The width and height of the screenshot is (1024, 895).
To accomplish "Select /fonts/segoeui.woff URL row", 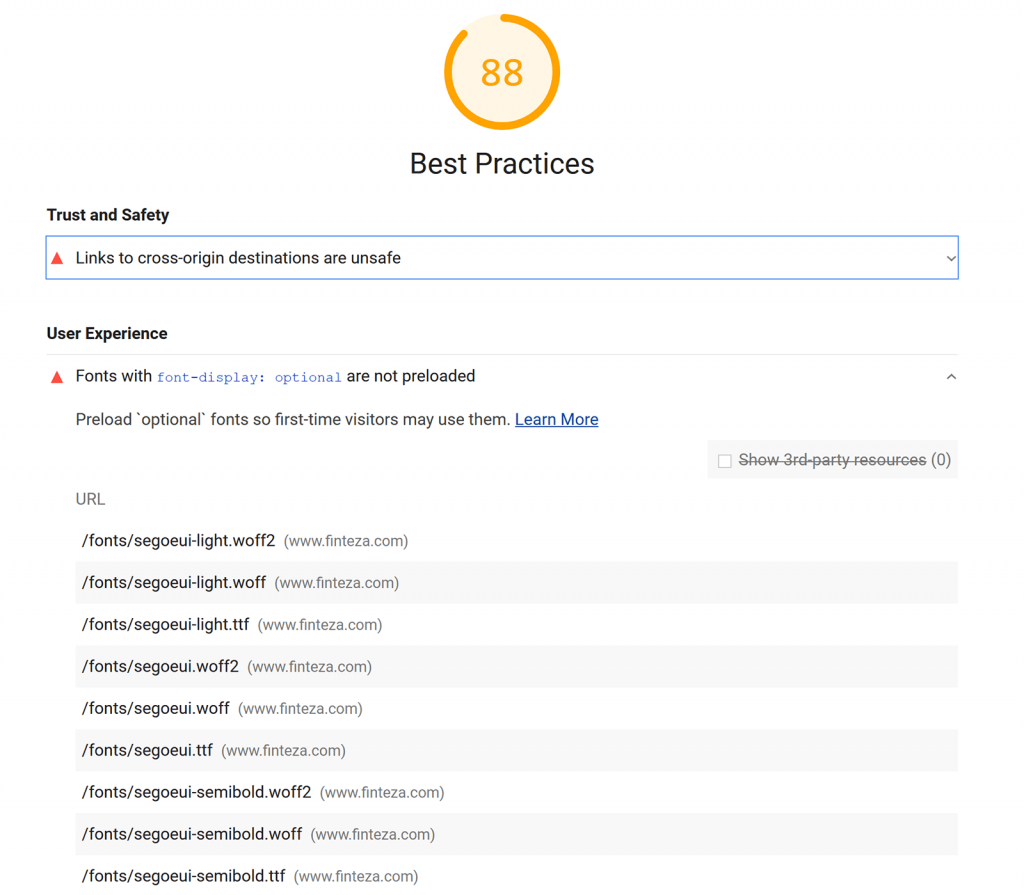I will tap(517, 708).
